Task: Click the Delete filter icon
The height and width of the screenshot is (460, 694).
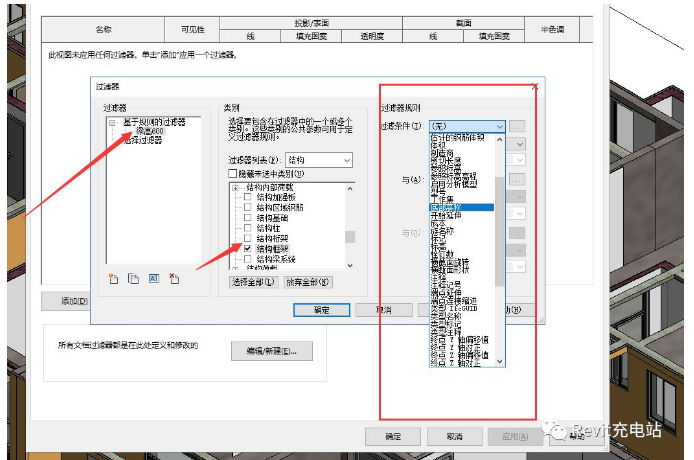Action: pos(174,278)
